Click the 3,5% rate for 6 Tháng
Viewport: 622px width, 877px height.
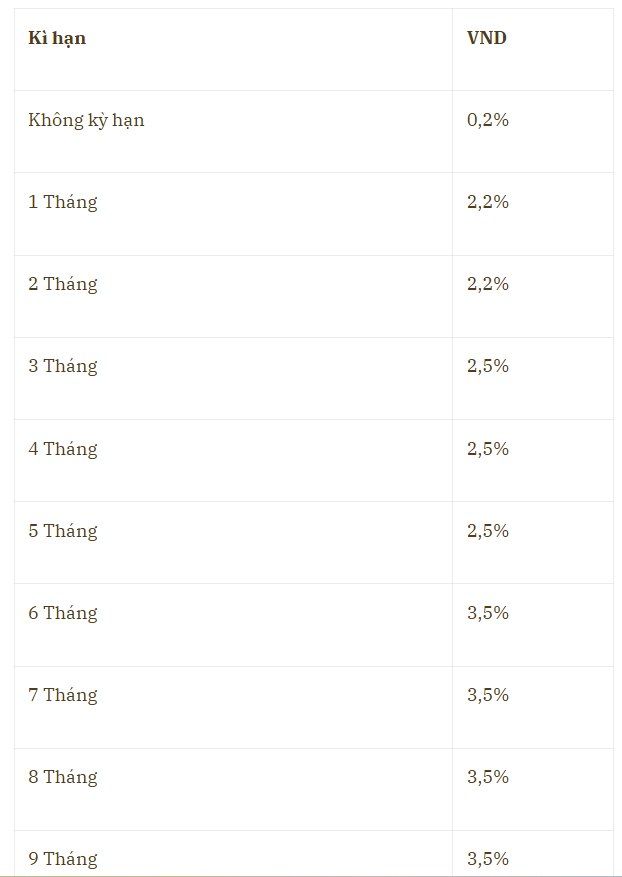[x=488, y=613]
